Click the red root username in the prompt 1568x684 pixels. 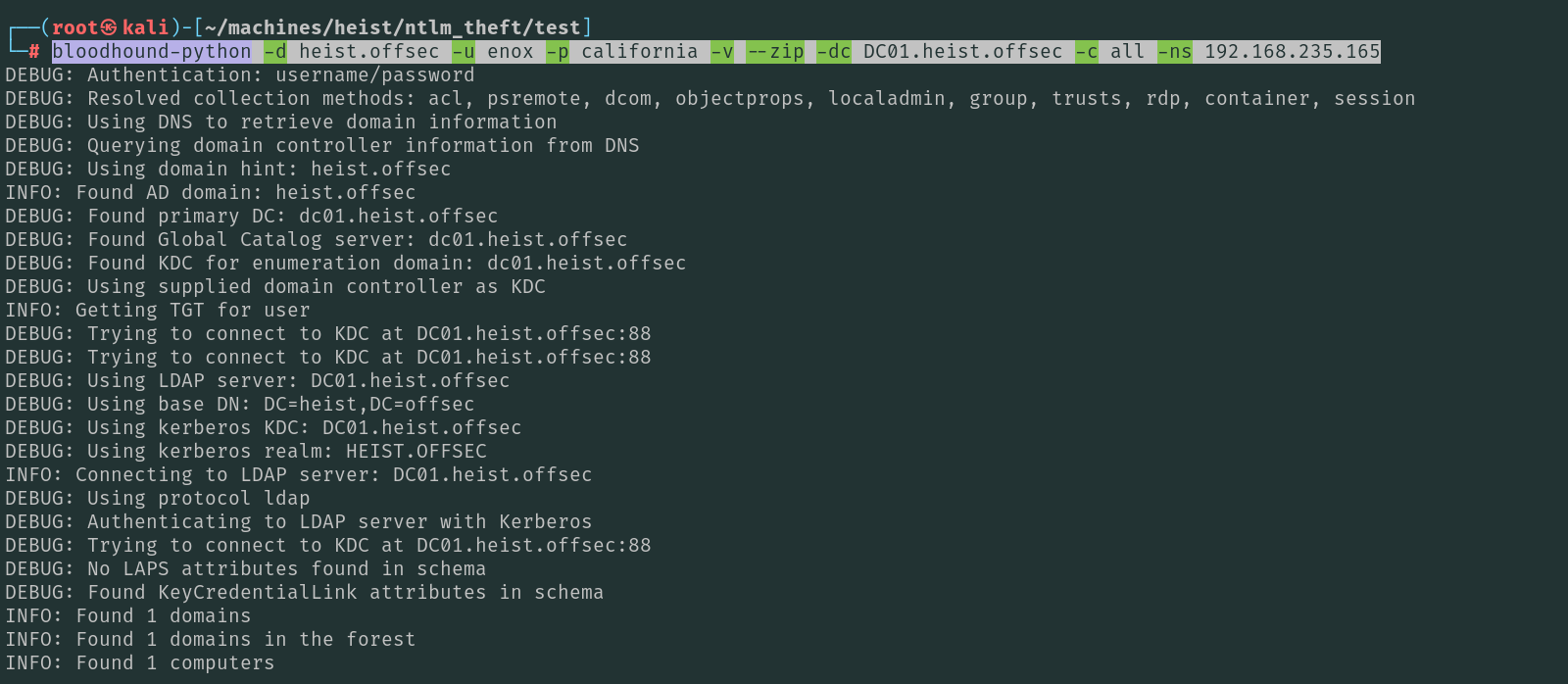point(75,27)
